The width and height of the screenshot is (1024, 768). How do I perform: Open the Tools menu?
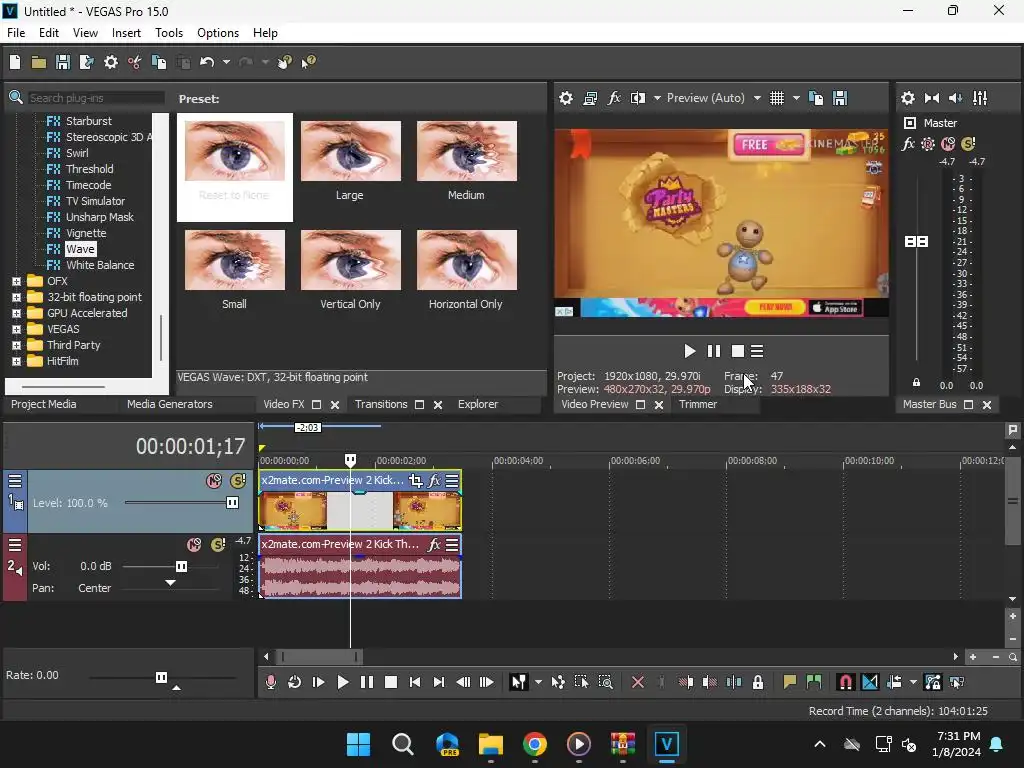tap(169, 33)
